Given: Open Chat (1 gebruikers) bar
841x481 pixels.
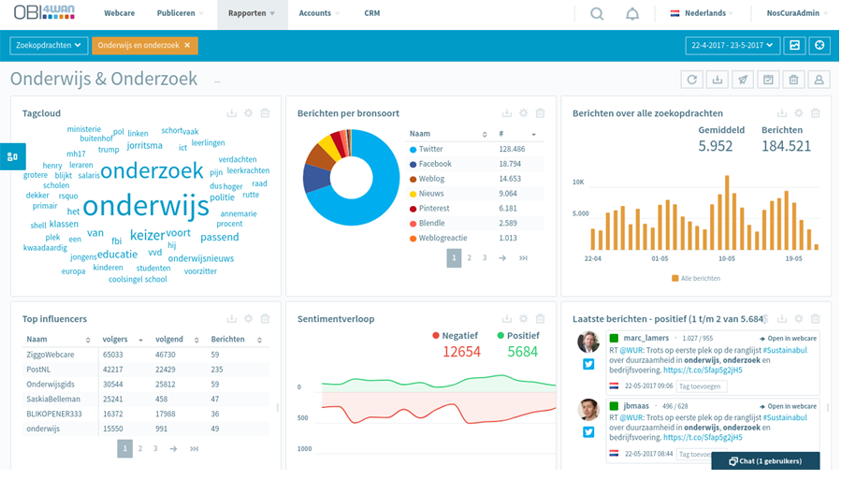Looking at the screenshot, I should click(765, 461).
